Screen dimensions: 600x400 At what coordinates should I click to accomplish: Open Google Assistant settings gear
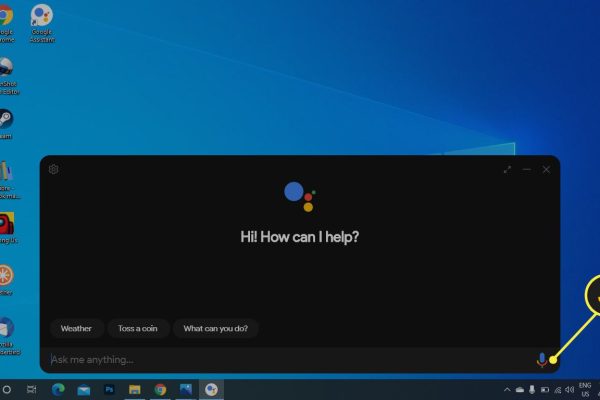(x=54, y=169)
